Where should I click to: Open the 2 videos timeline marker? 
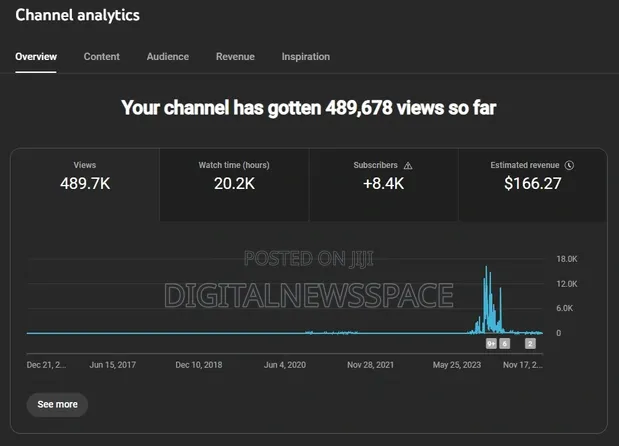[530, 344]
